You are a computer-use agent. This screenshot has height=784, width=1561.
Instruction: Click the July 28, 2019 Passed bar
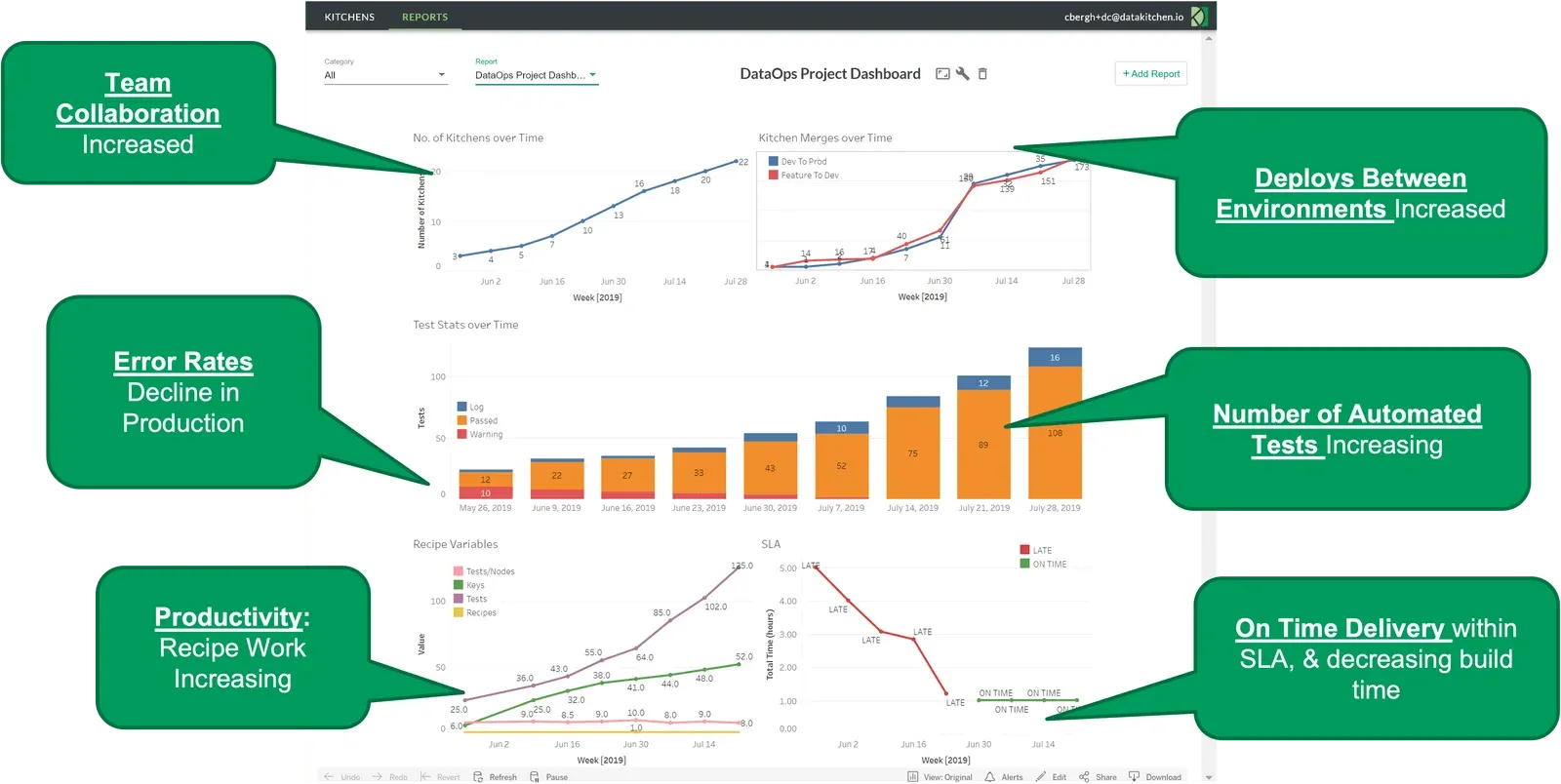(x=1055, y=432)
